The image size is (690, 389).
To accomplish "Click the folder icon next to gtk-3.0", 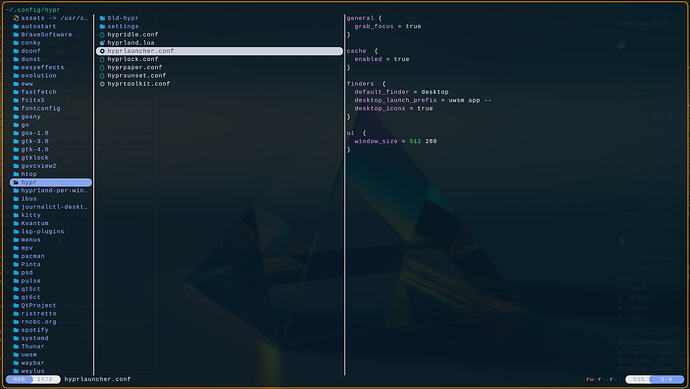I will [16, 141].
